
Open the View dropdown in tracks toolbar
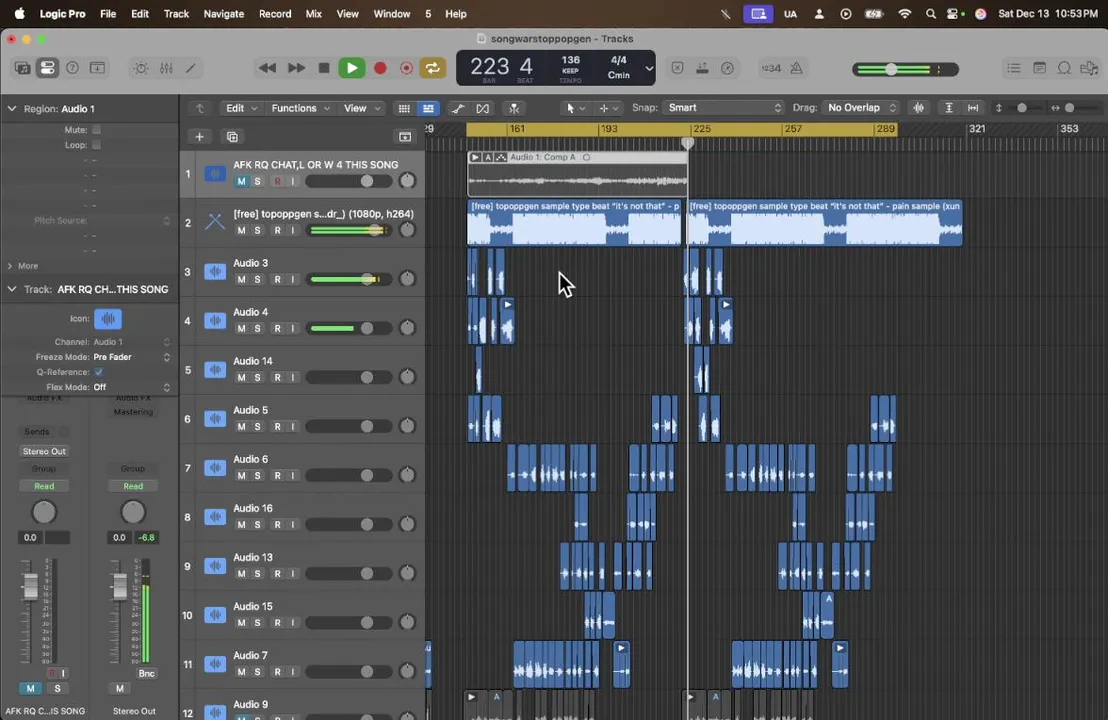(x=362, y=108)
